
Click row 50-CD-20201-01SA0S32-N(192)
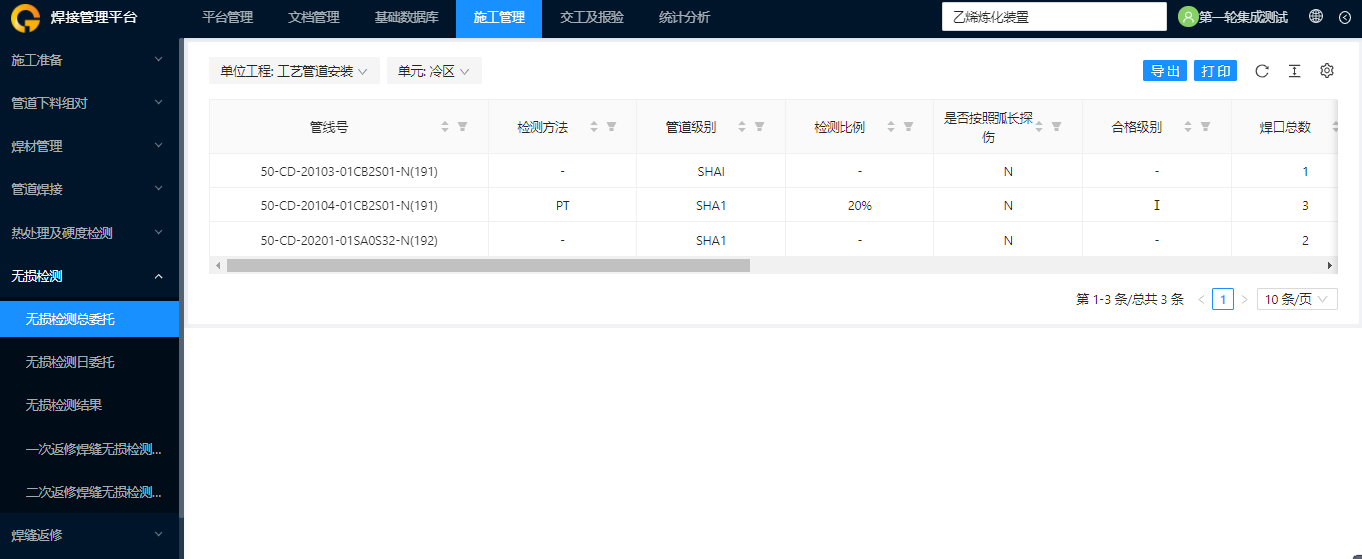tap(772, 240)
